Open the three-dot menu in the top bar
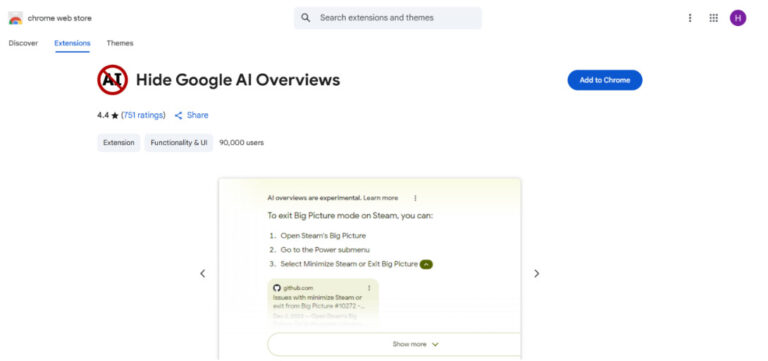This screenshot has width=768, height=361. click(690, 18)
